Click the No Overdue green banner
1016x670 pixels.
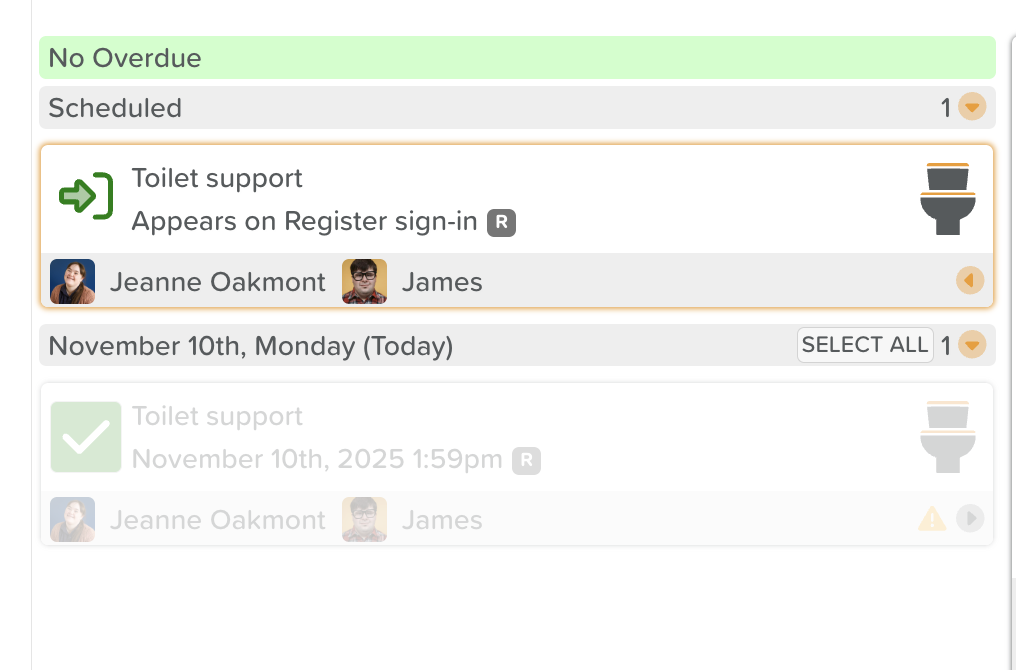(517, 58)
